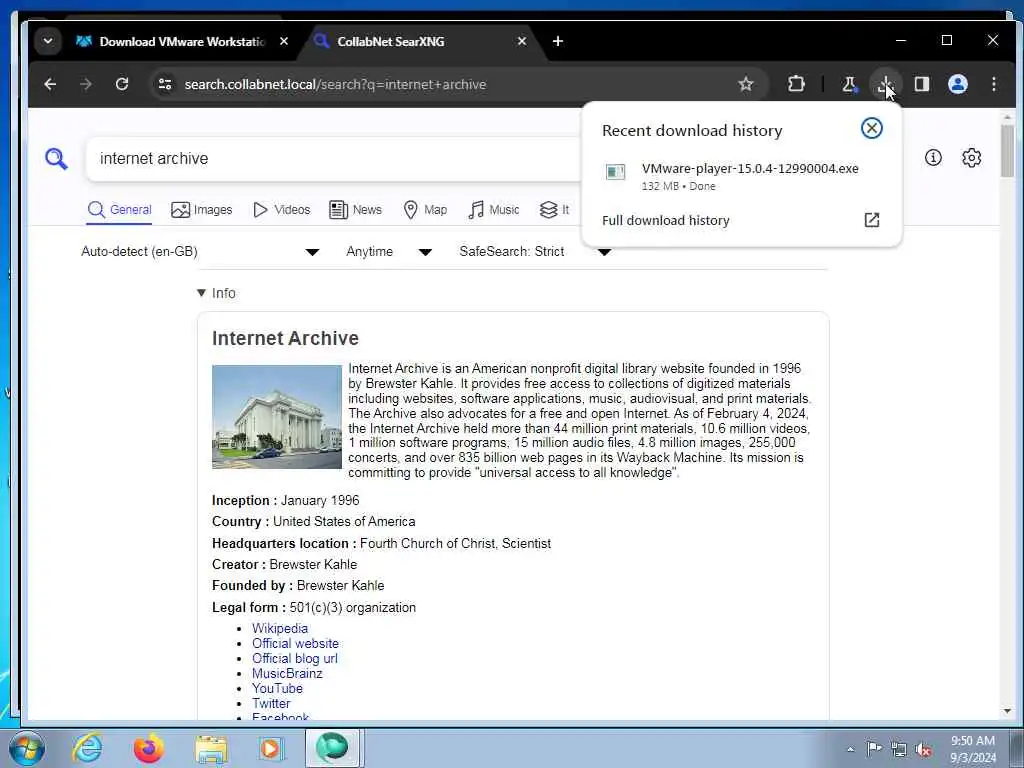This screenshot has width=1024, height=768.
Task: Open network tray icon
Action: (899, 749)
